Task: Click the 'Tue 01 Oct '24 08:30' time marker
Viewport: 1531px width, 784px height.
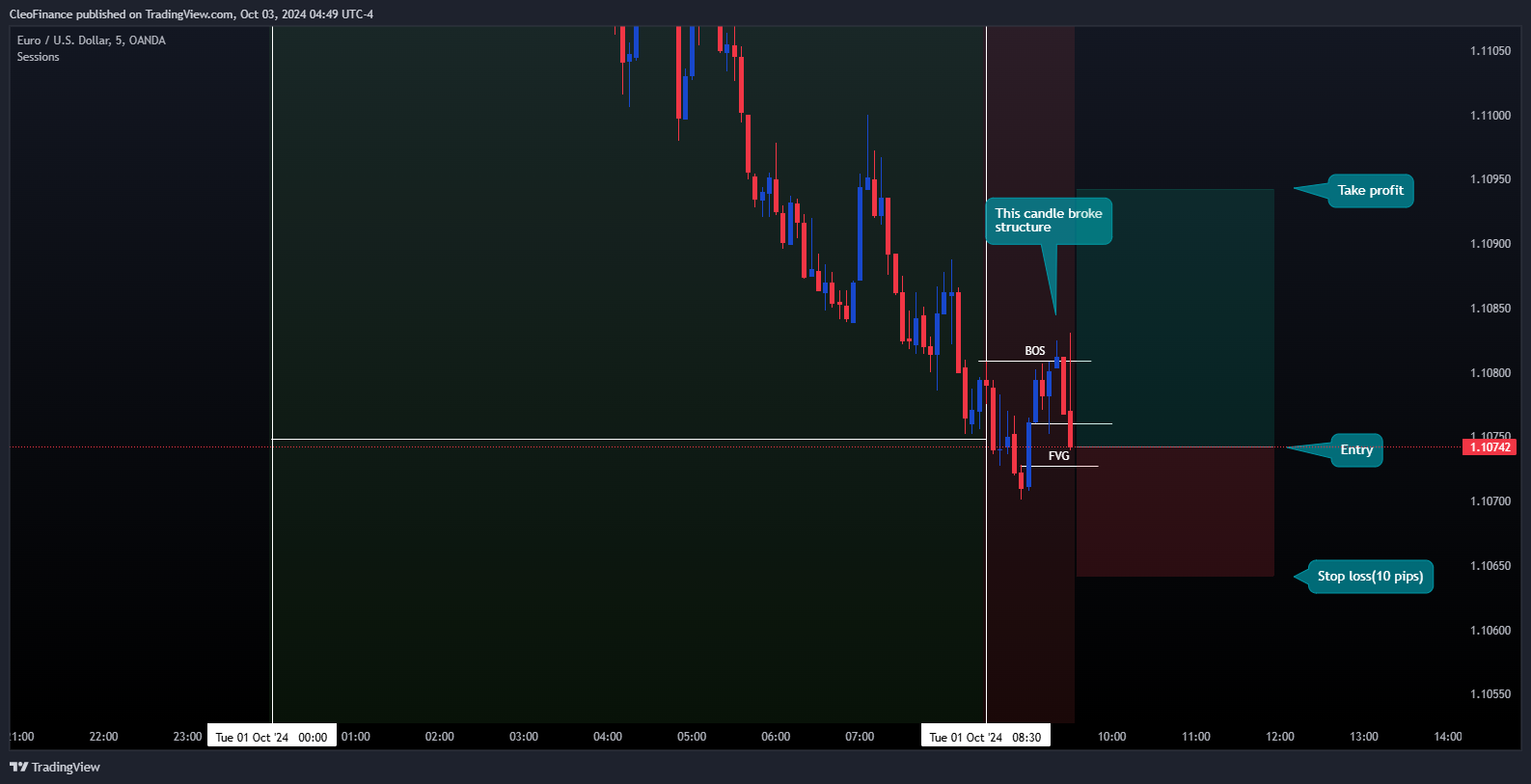Action: (x=986, y=737)
